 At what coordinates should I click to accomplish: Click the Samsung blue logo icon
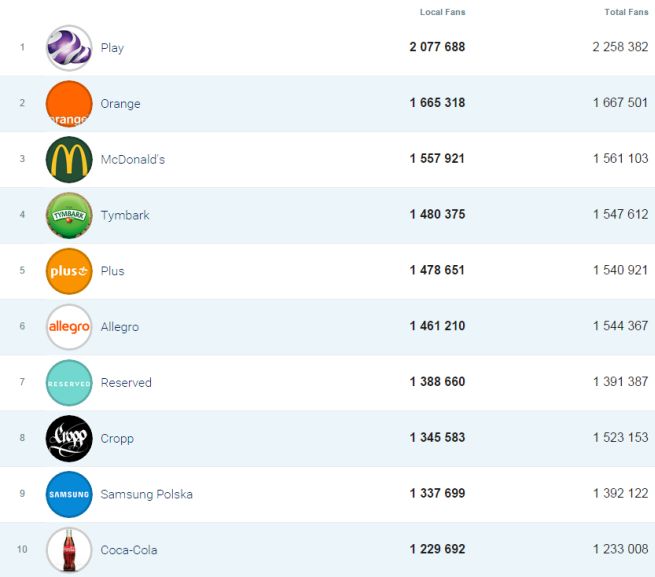(x=69, y=494)
